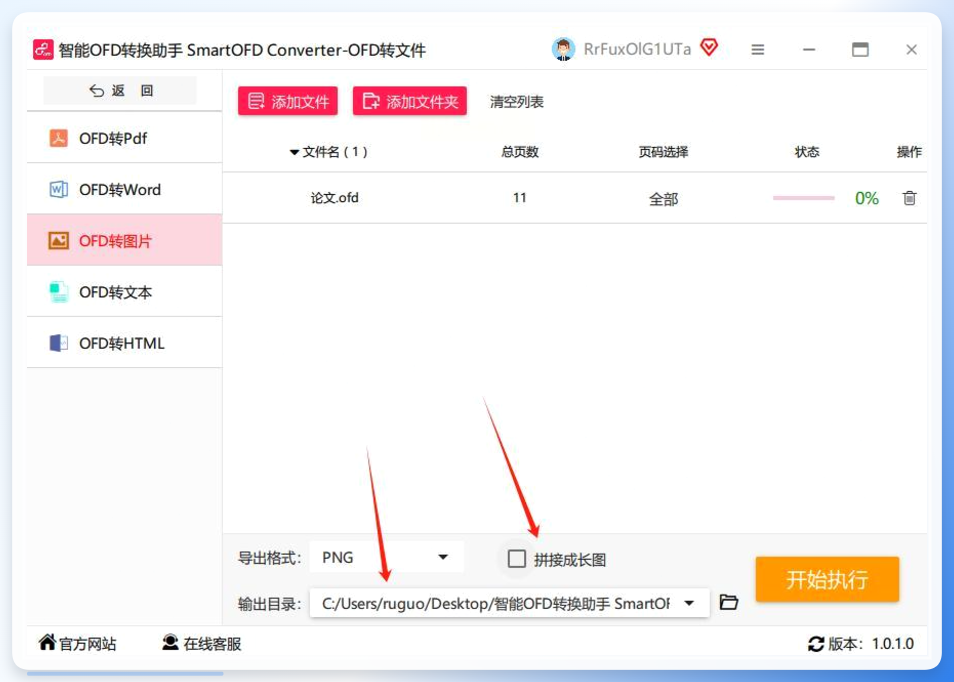Select the 全部 page range for 论文.ofd
The width and height of the screenshot is (954, 682).
663,199
